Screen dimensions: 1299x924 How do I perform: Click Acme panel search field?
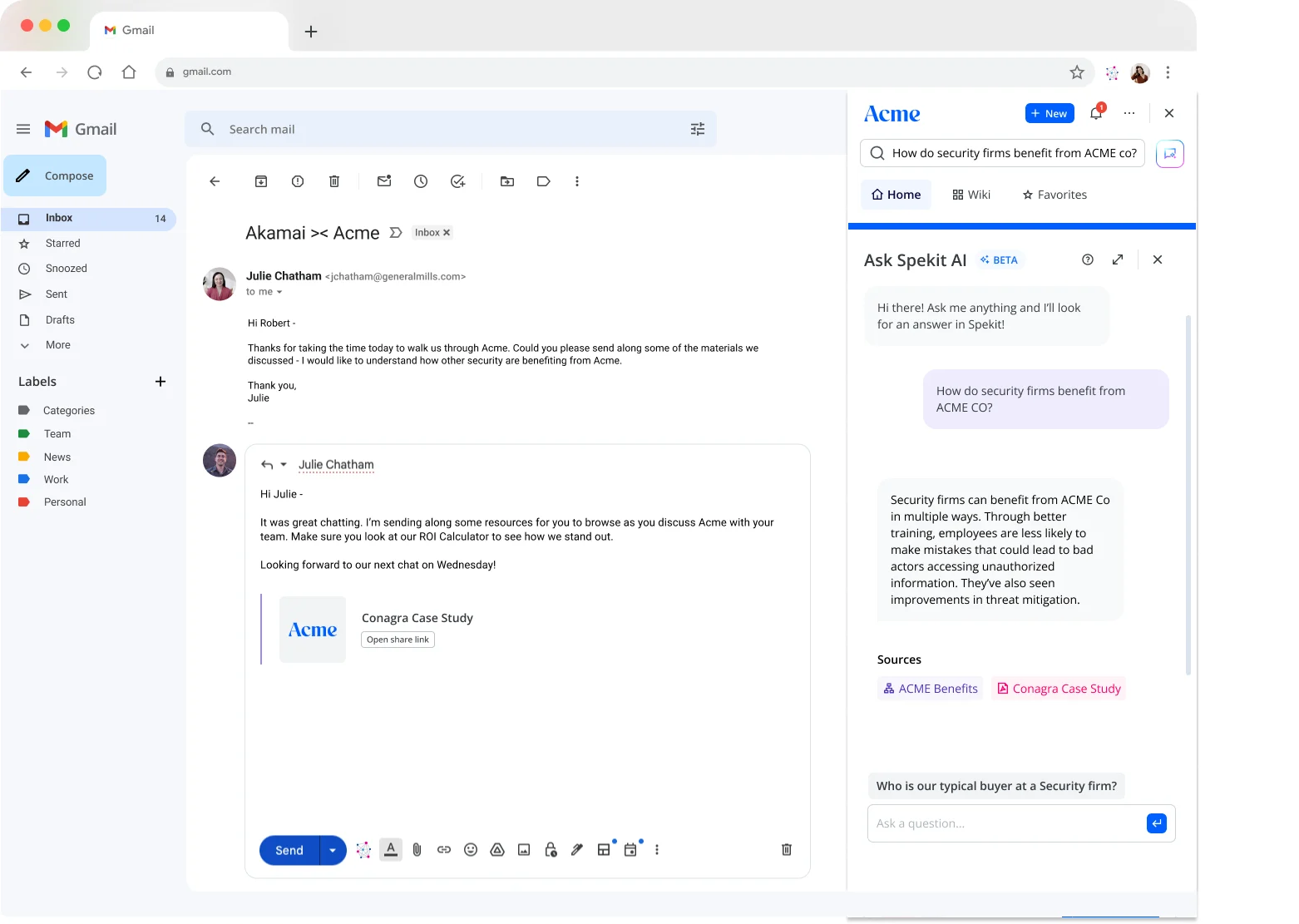[x=1002, y=153]
